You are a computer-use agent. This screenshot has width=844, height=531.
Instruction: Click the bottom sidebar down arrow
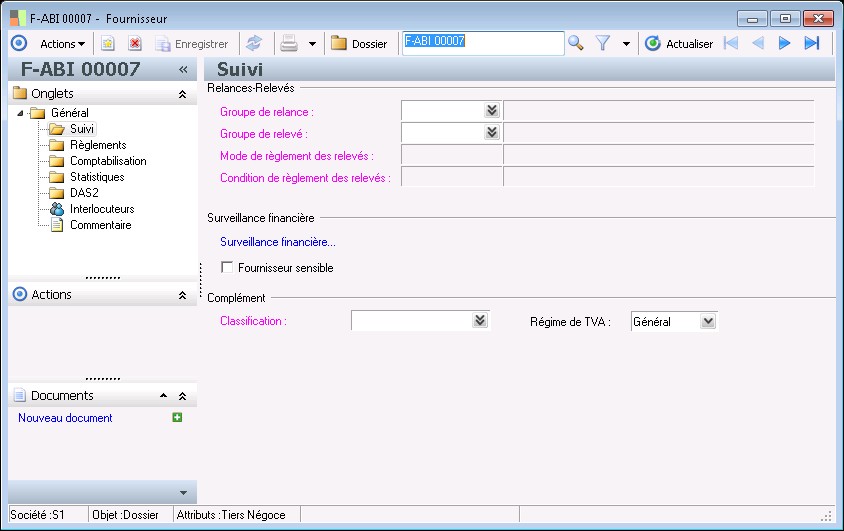pyautogui.click(x=183, y=493)
